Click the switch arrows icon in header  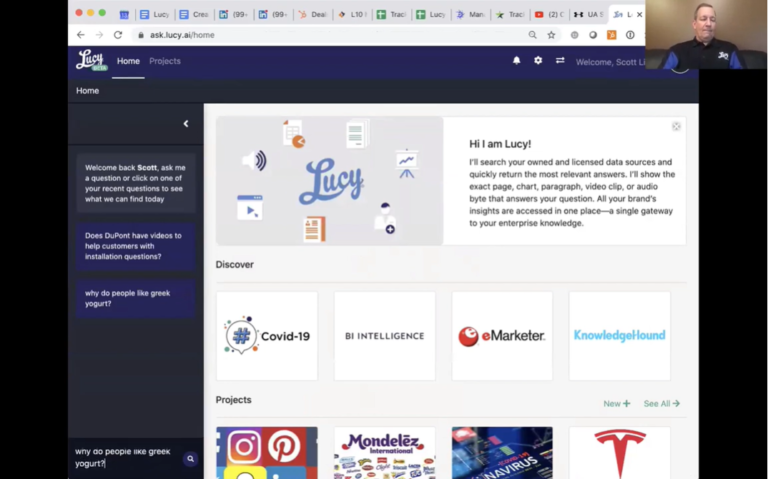pyautogui.click(x=560, y=60)
